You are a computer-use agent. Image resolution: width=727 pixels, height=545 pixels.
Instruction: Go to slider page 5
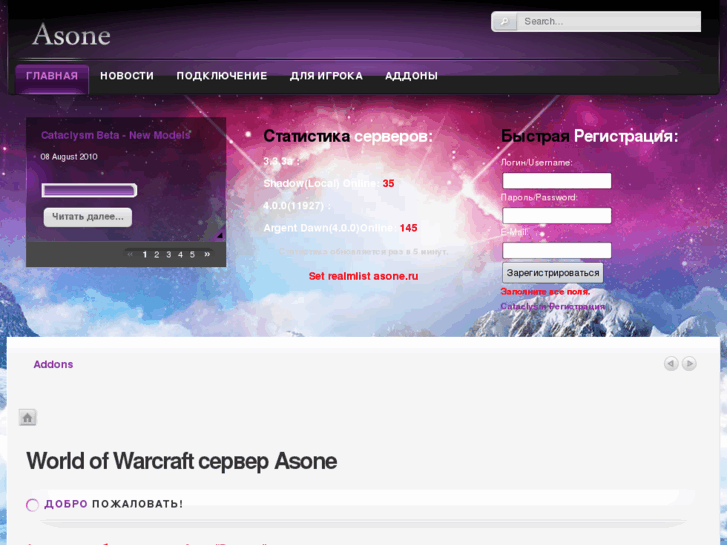click(192, 255)
